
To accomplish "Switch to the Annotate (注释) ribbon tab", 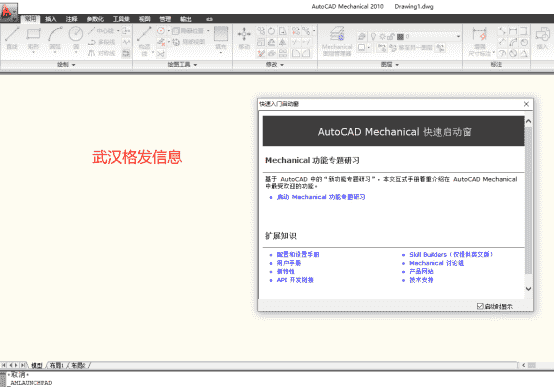I will pos(71,19).
